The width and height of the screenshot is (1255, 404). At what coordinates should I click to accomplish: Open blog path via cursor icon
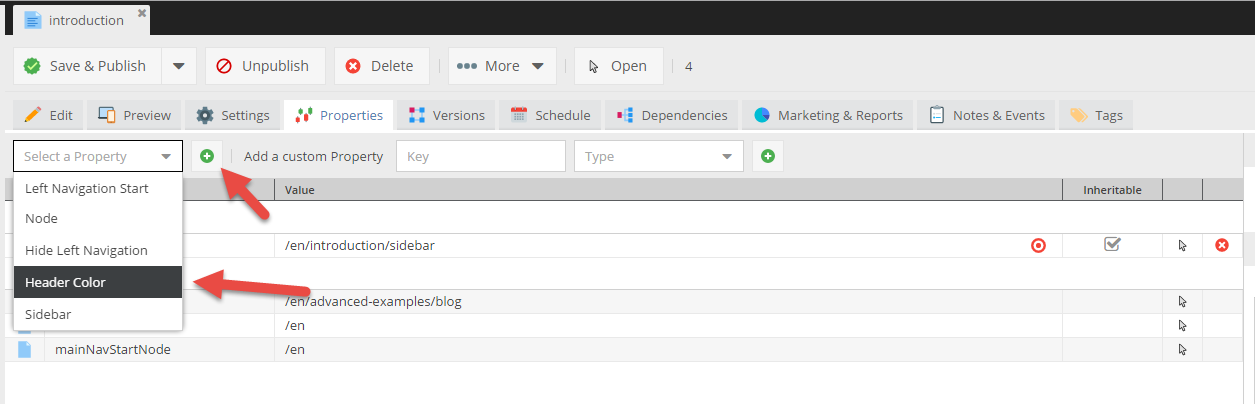(x=1182, y=301)
